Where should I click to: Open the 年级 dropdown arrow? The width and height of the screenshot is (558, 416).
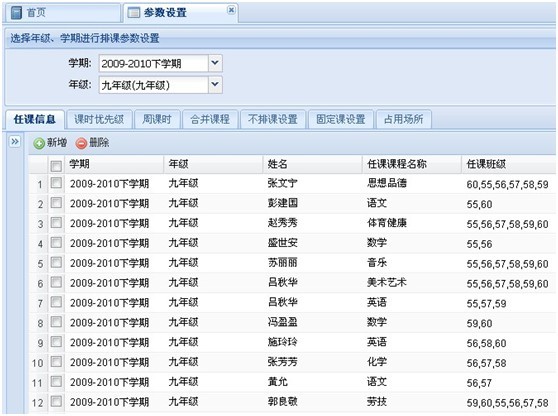[215, 85]
